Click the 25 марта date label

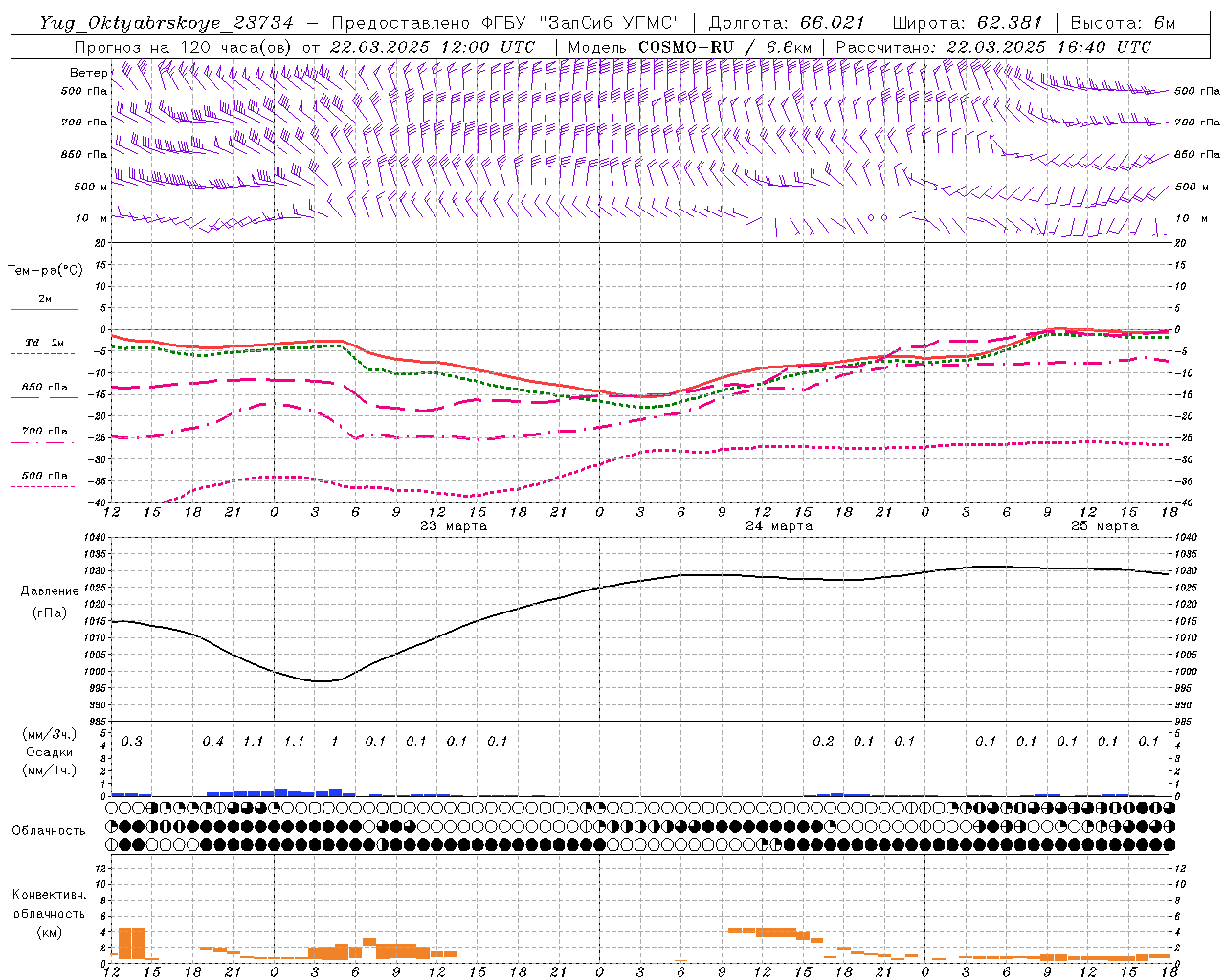(1104, 526)
